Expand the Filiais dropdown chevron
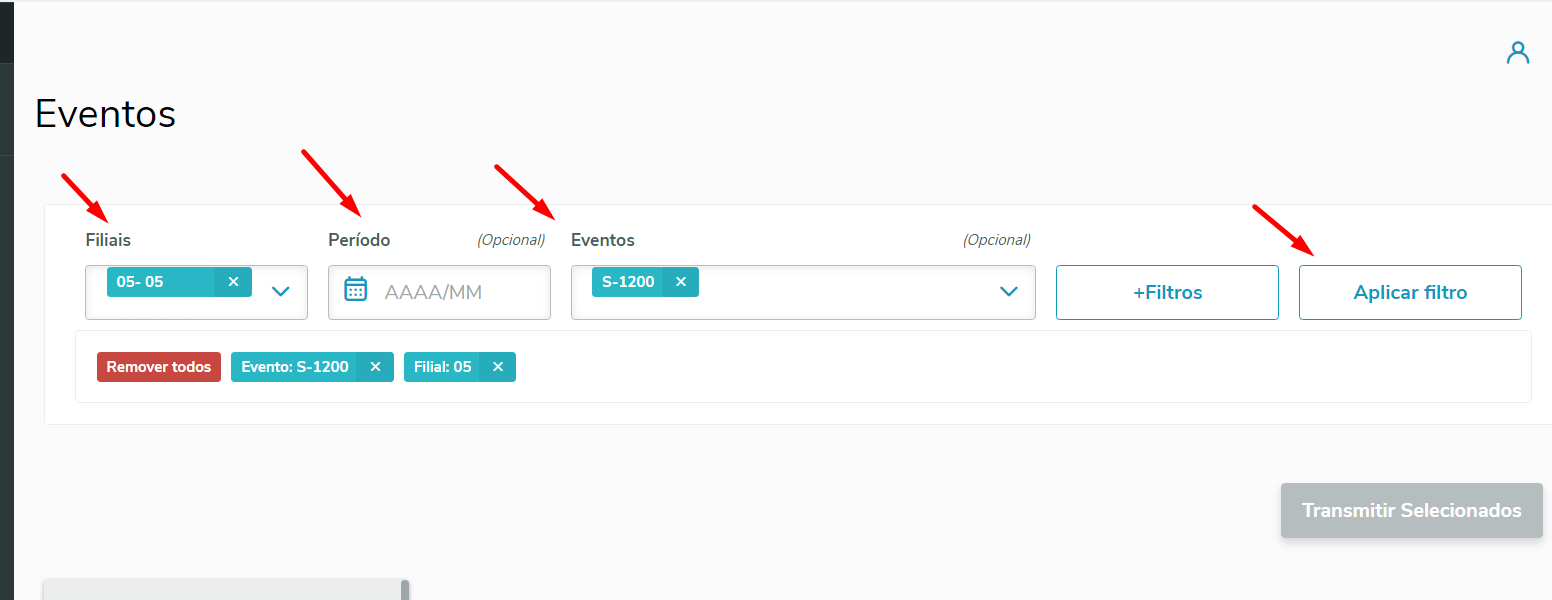Image resolution: width=1552 pixels, height=600 pixels. click(x=281, y=292)
